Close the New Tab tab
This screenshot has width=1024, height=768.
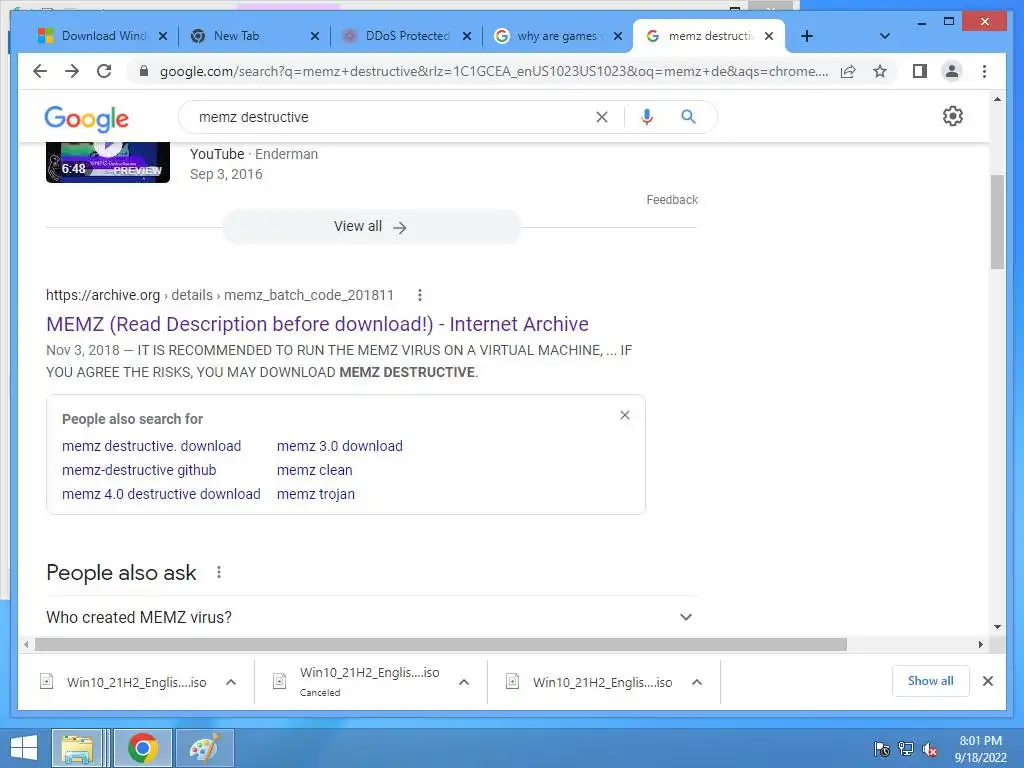(x=315, y=36)
